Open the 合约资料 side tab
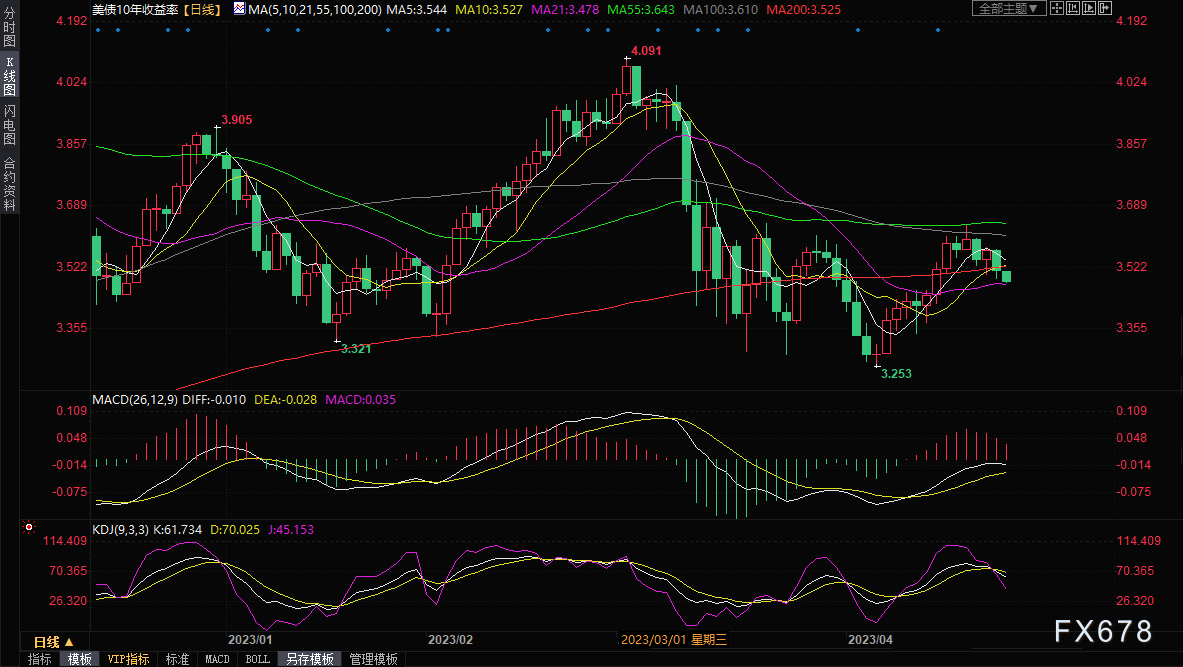Viewport: 1183px width, 667px height. click(x=9, y=184)
